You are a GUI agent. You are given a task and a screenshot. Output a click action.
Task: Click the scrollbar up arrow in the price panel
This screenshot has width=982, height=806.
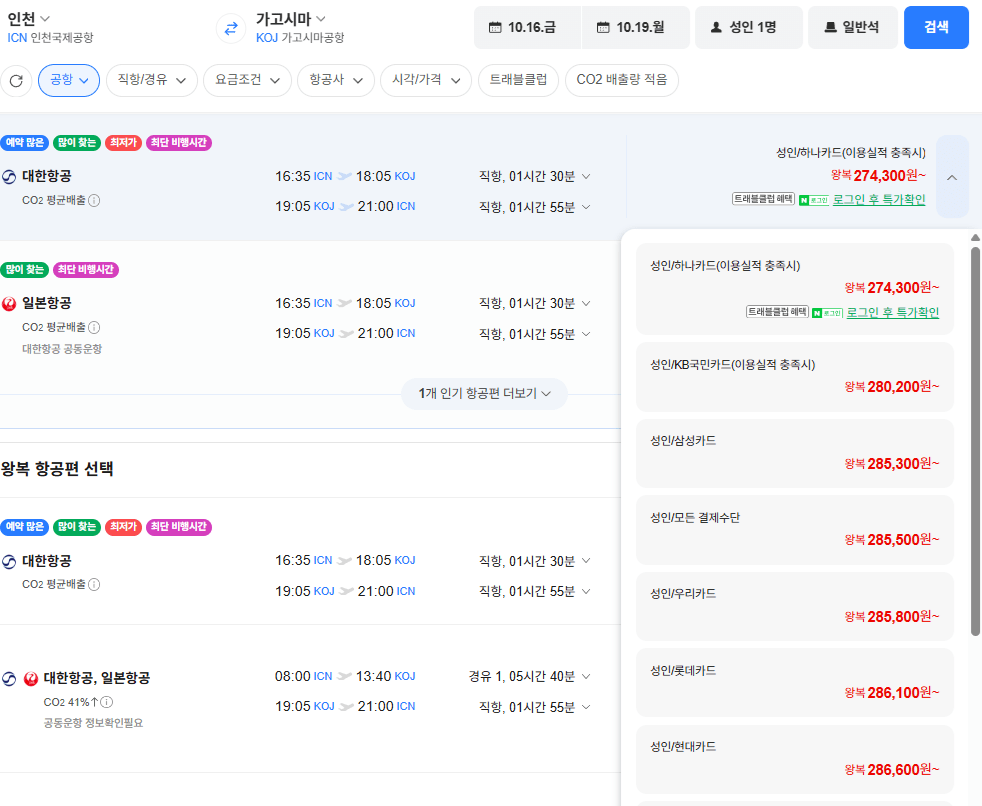pos(975,237)
